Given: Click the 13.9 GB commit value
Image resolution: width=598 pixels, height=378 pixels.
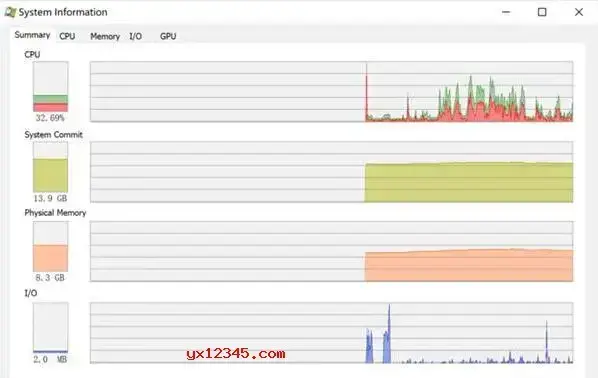Looking at the screenshot, I should [50, 198].
